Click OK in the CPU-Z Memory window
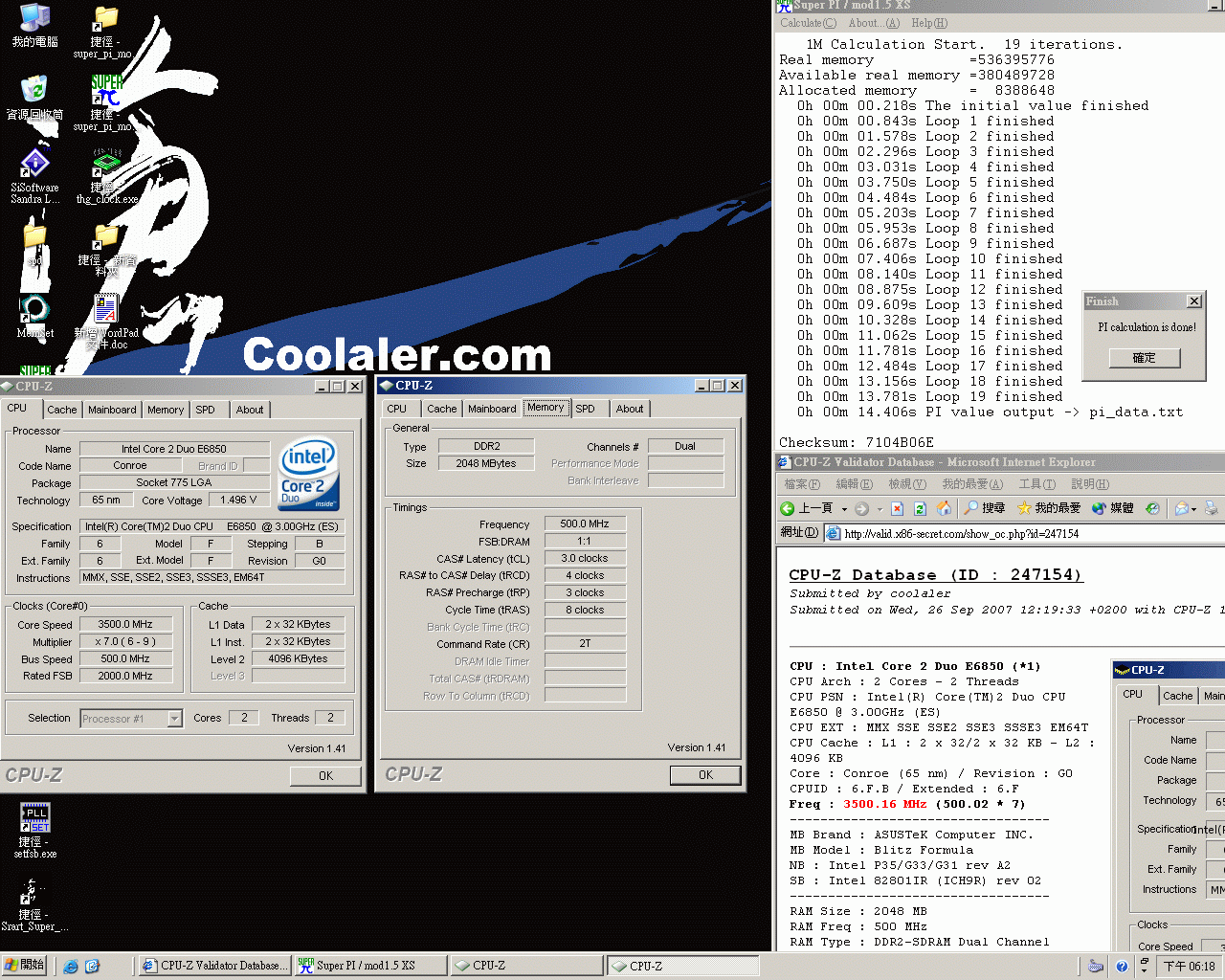The width and height of the screenshot is (1225, 980). [x=705, y=775]
